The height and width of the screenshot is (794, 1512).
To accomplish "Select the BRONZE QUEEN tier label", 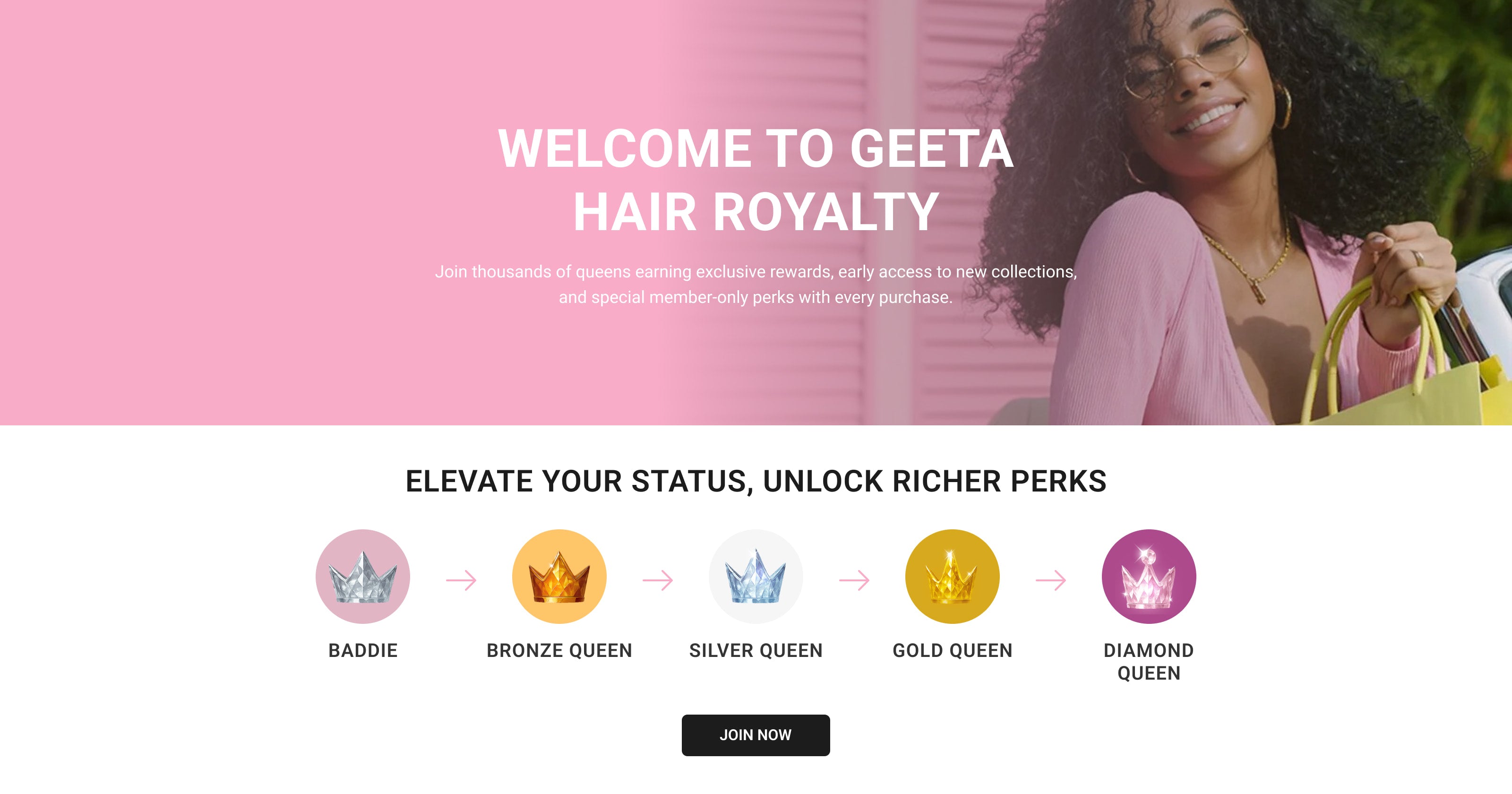I will click(x=559, y=651).
